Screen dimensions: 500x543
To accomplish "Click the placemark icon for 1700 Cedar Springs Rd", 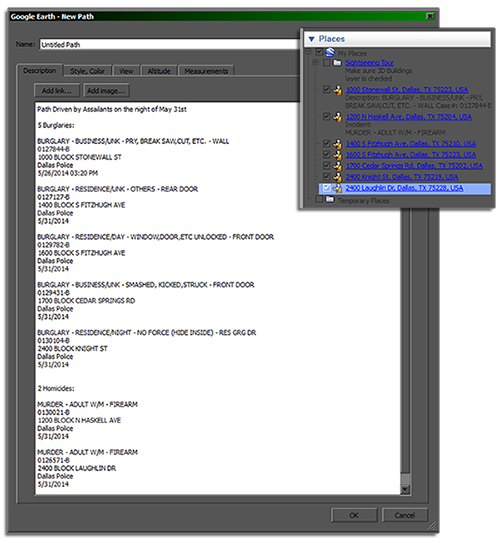I will (x=337, y=166).
